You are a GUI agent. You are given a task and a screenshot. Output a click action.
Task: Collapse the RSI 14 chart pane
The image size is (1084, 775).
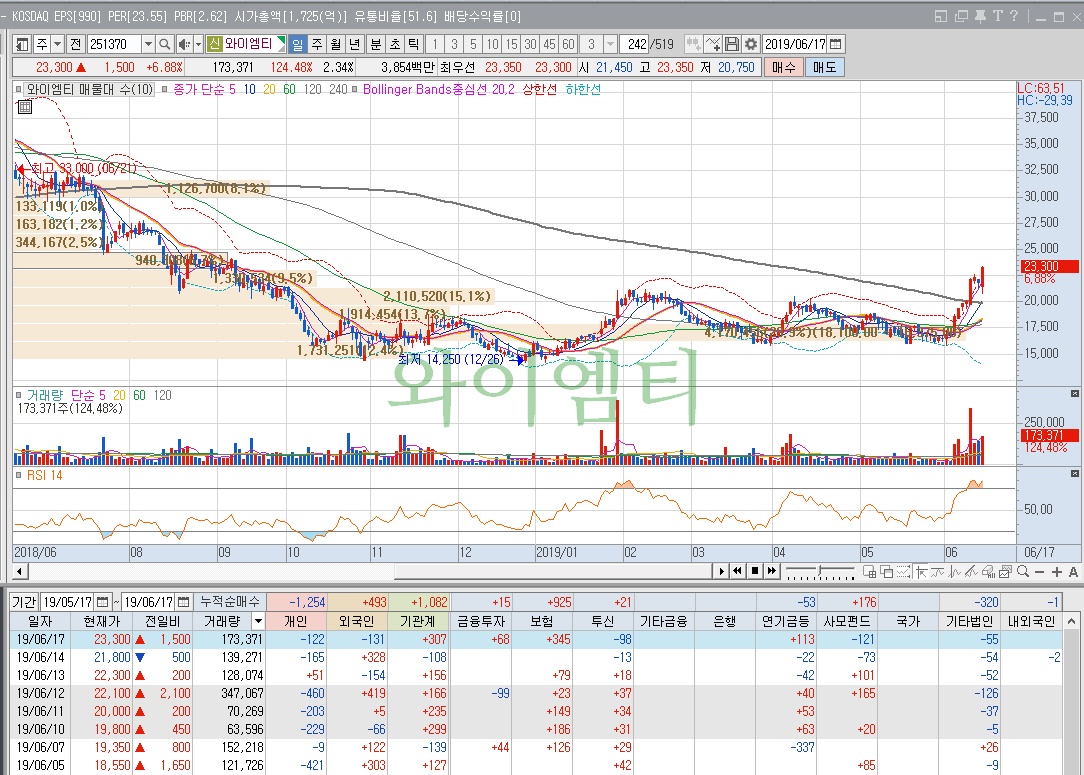1074,474
